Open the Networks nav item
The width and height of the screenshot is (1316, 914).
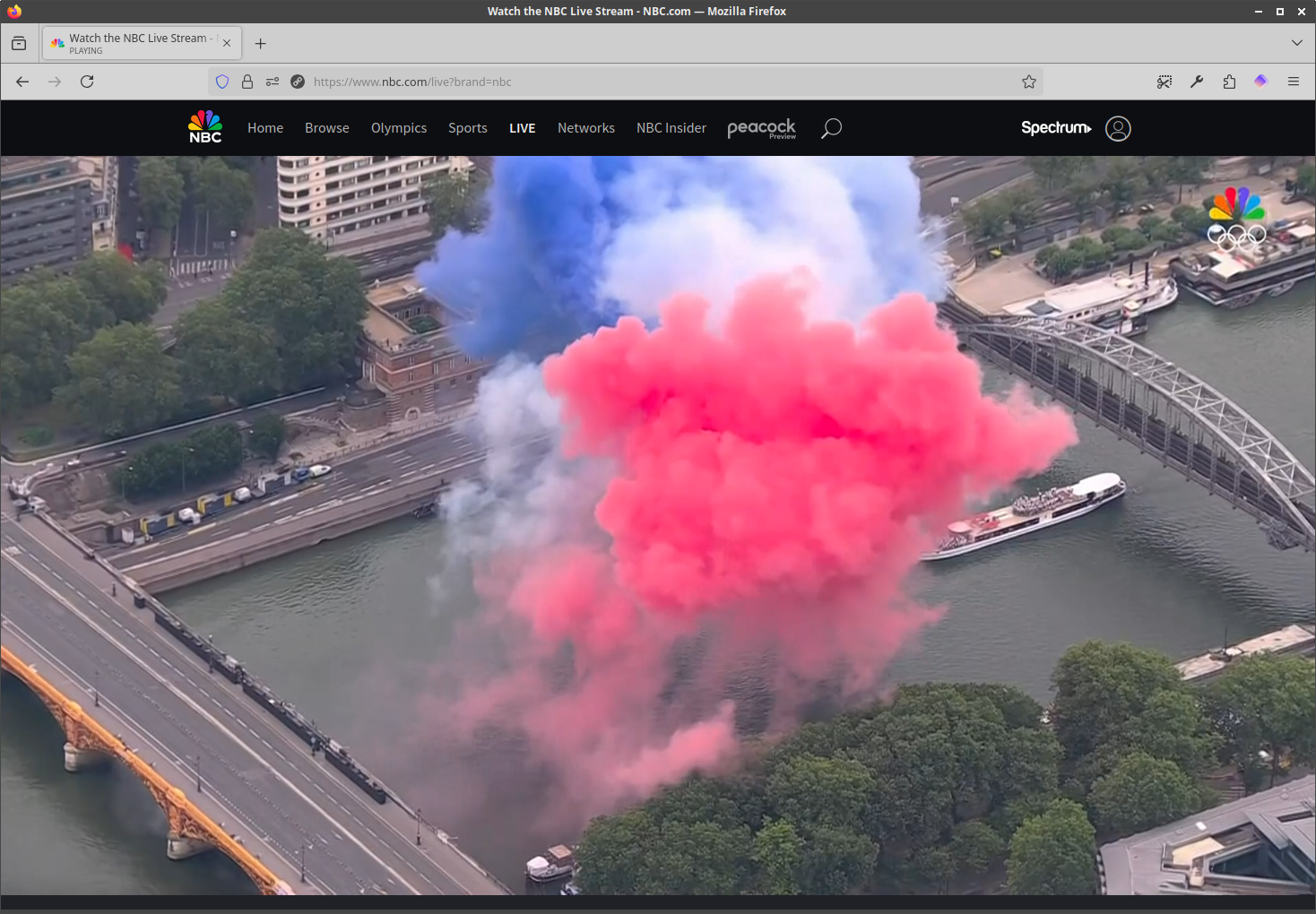(586, 128)
